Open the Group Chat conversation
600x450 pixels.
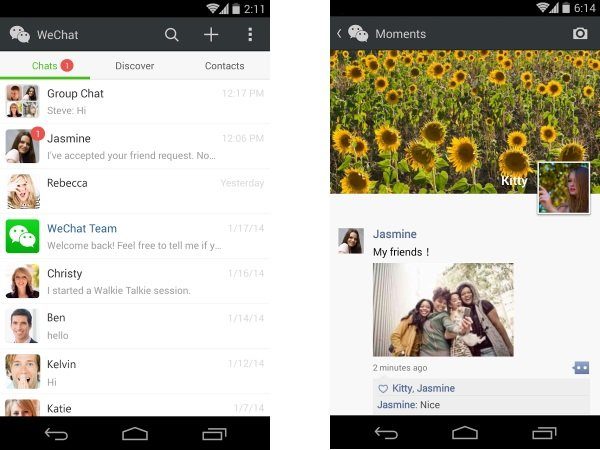(135, 101)
